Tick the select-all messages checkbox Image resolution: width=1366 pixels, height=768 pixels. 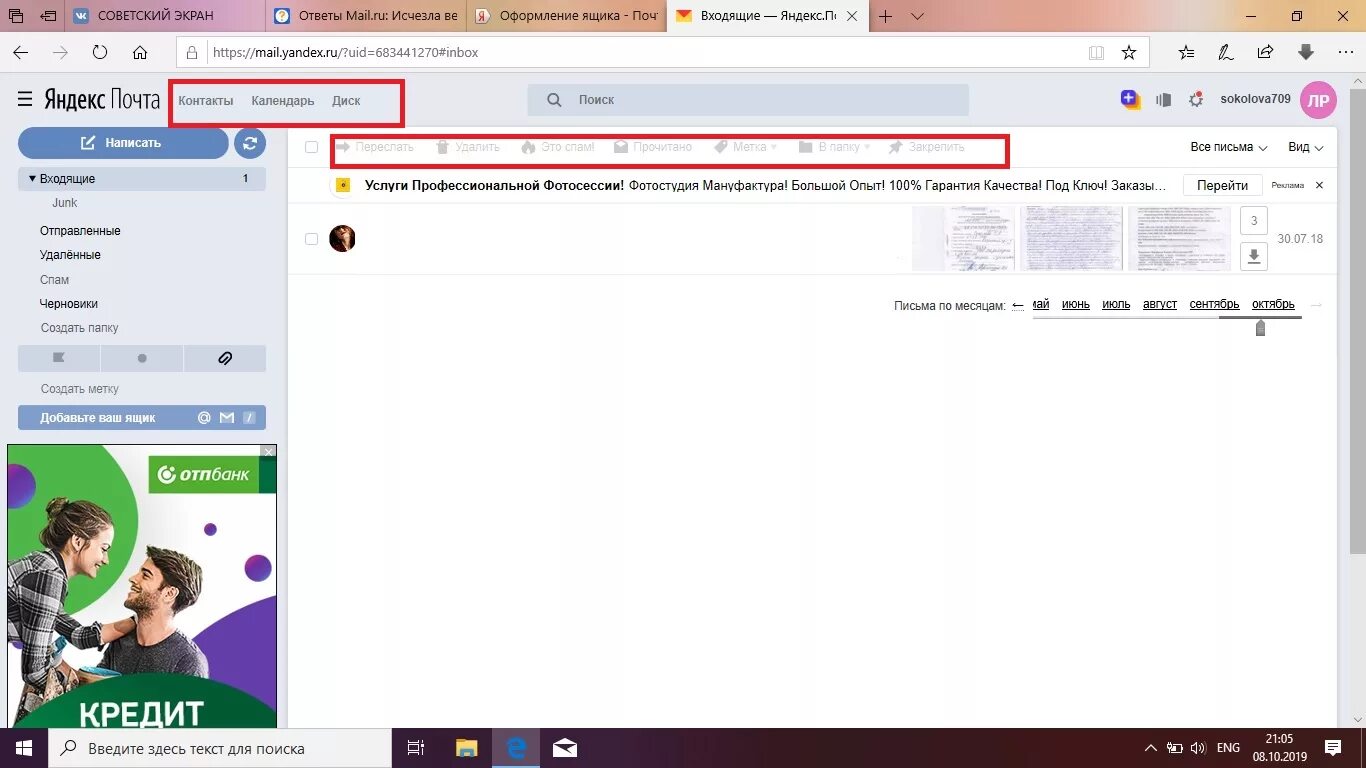311,147
